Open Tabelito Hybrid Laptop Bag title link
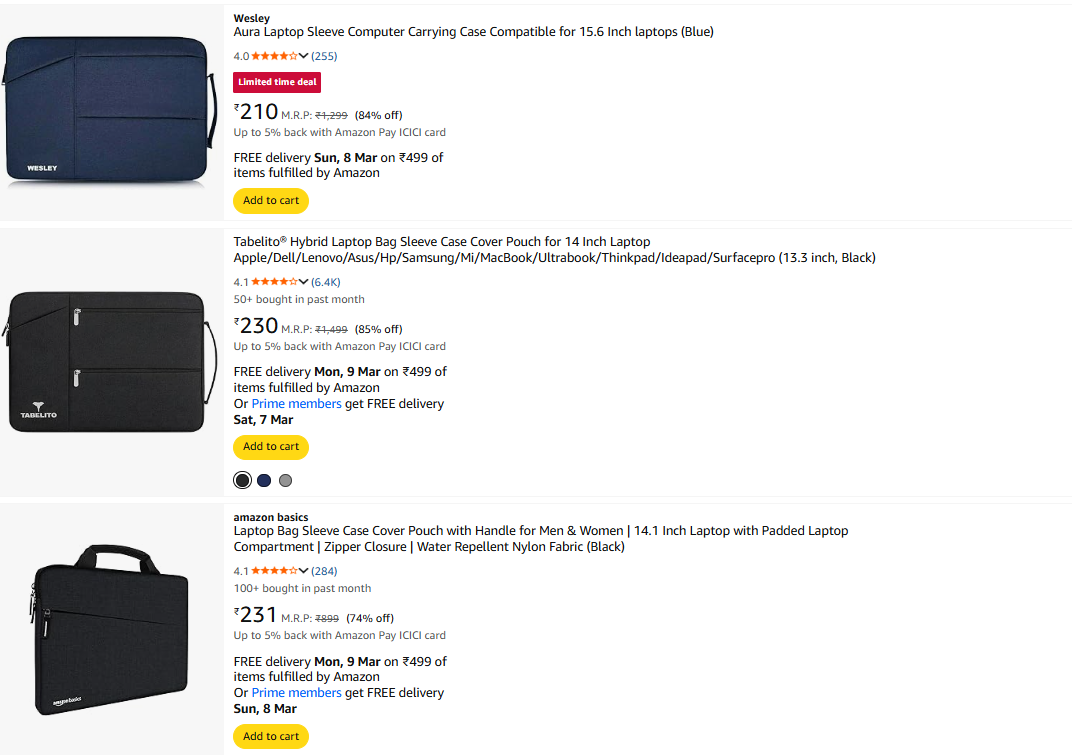 554,250
